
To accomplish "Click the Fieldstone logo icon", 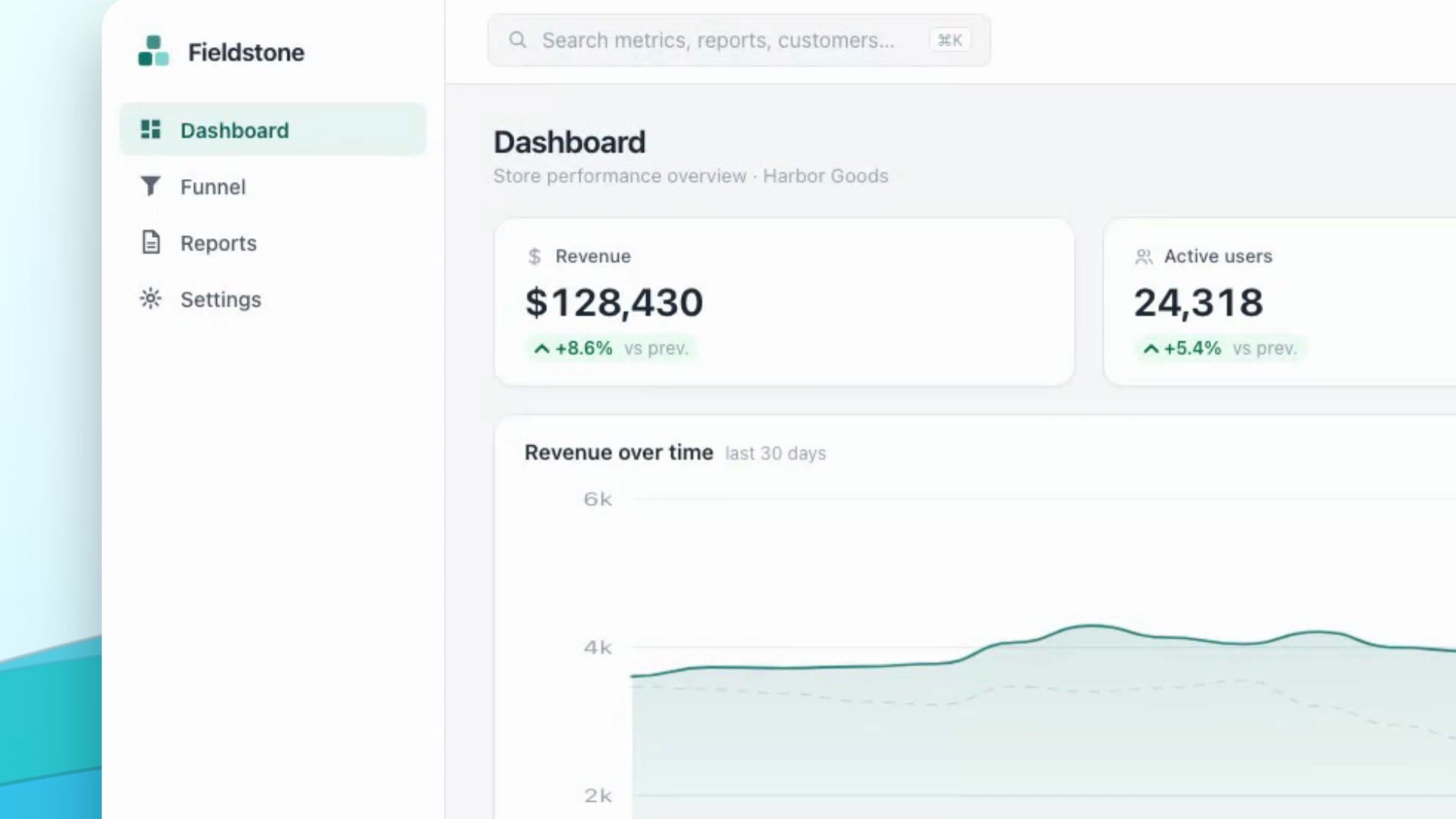I will (x=153, y=51).
